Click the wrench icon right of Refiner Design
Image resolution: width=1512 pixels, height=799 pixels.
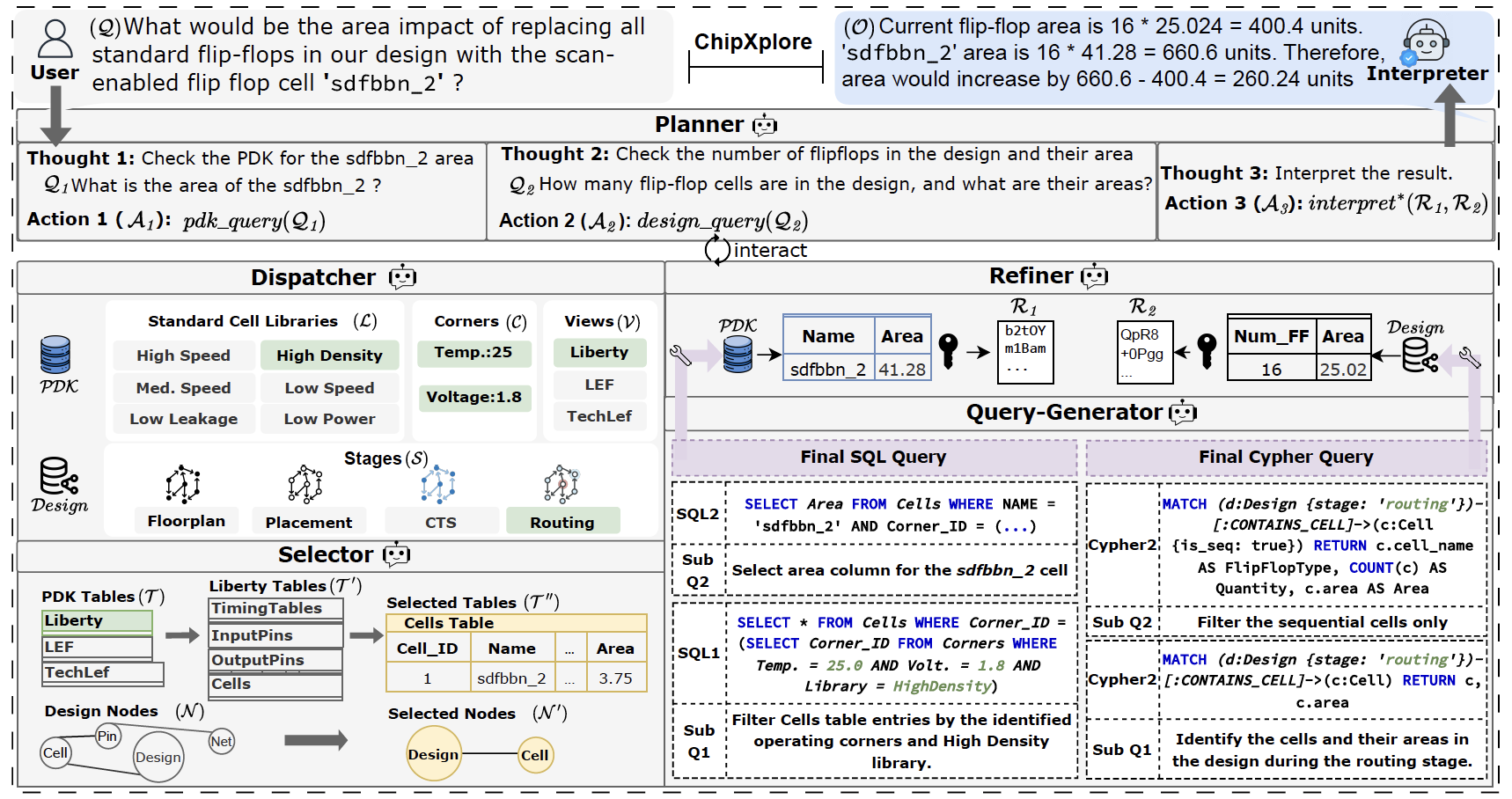pos(1470,357)
